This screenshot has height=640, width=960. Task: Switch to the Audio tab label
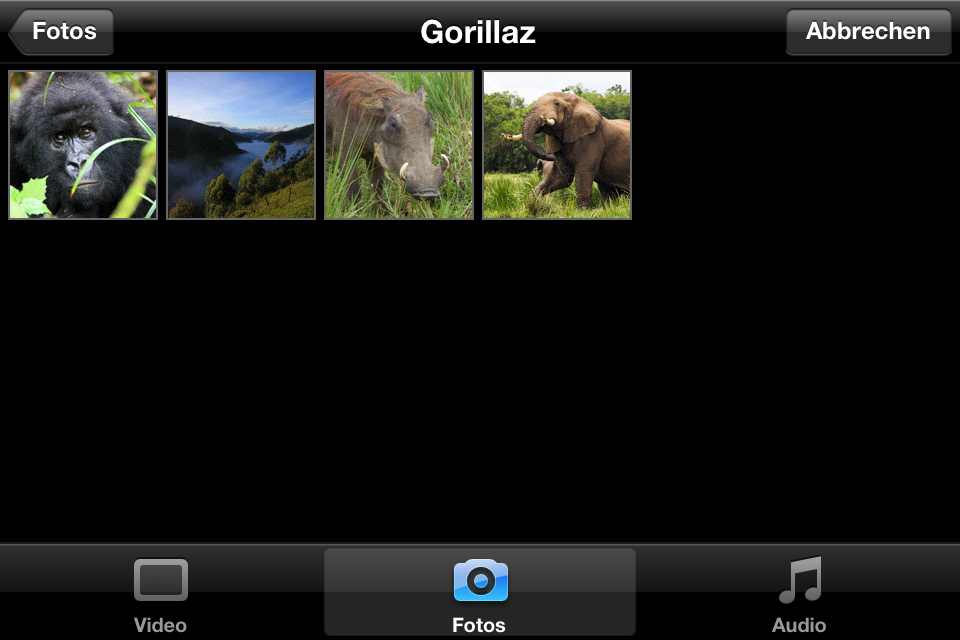799,626
